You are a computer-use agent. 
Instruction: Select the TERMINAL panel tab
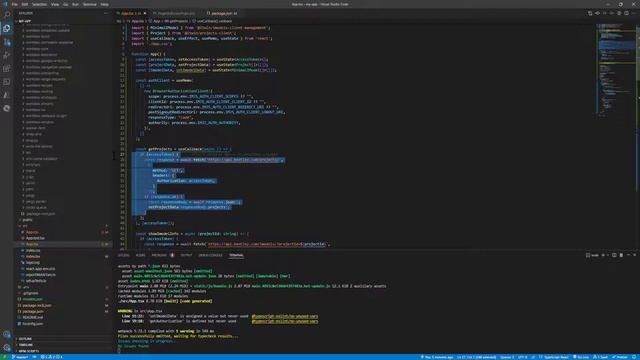[x=236, y=255]
